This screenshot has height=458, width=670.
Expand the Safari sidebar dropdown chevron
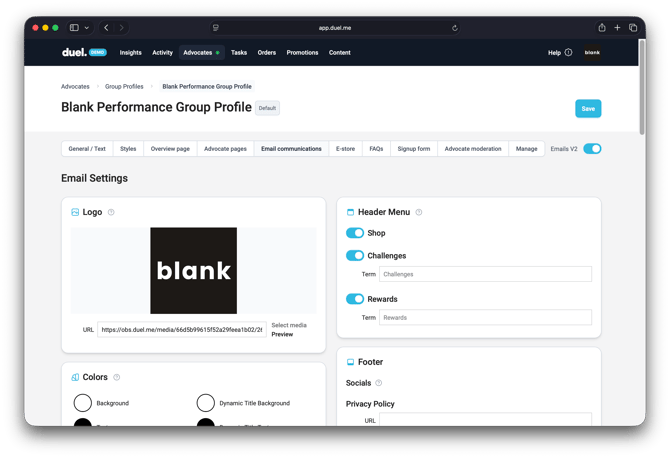87,28
